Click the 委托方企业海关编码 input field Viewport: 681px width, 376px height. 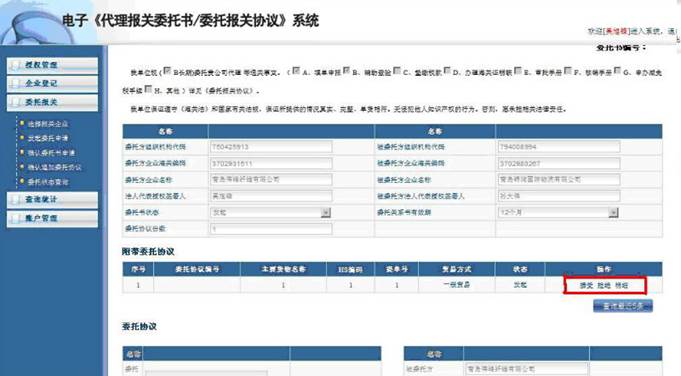(271, 163)
